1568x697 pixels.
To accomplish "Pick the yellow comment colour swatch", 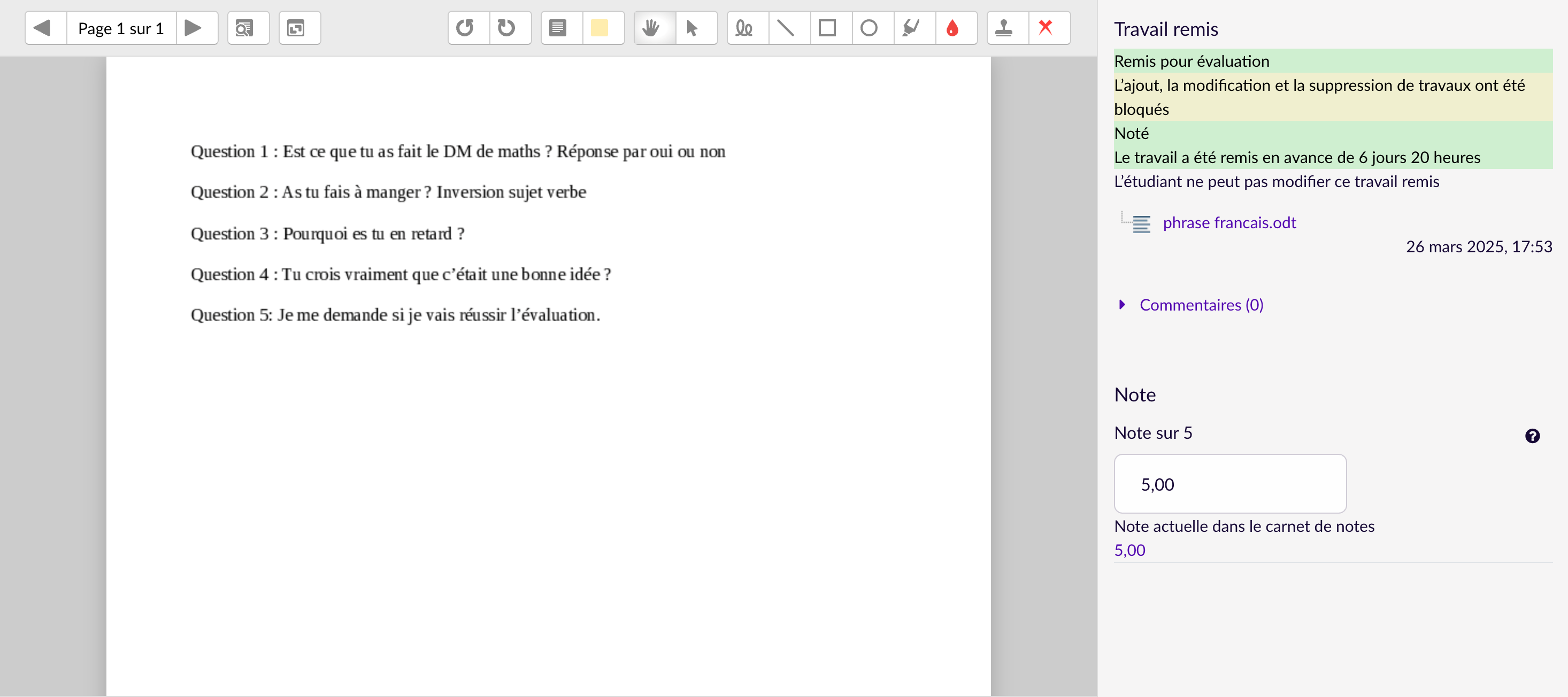I will pyautogui.click(x=599, y=28).
